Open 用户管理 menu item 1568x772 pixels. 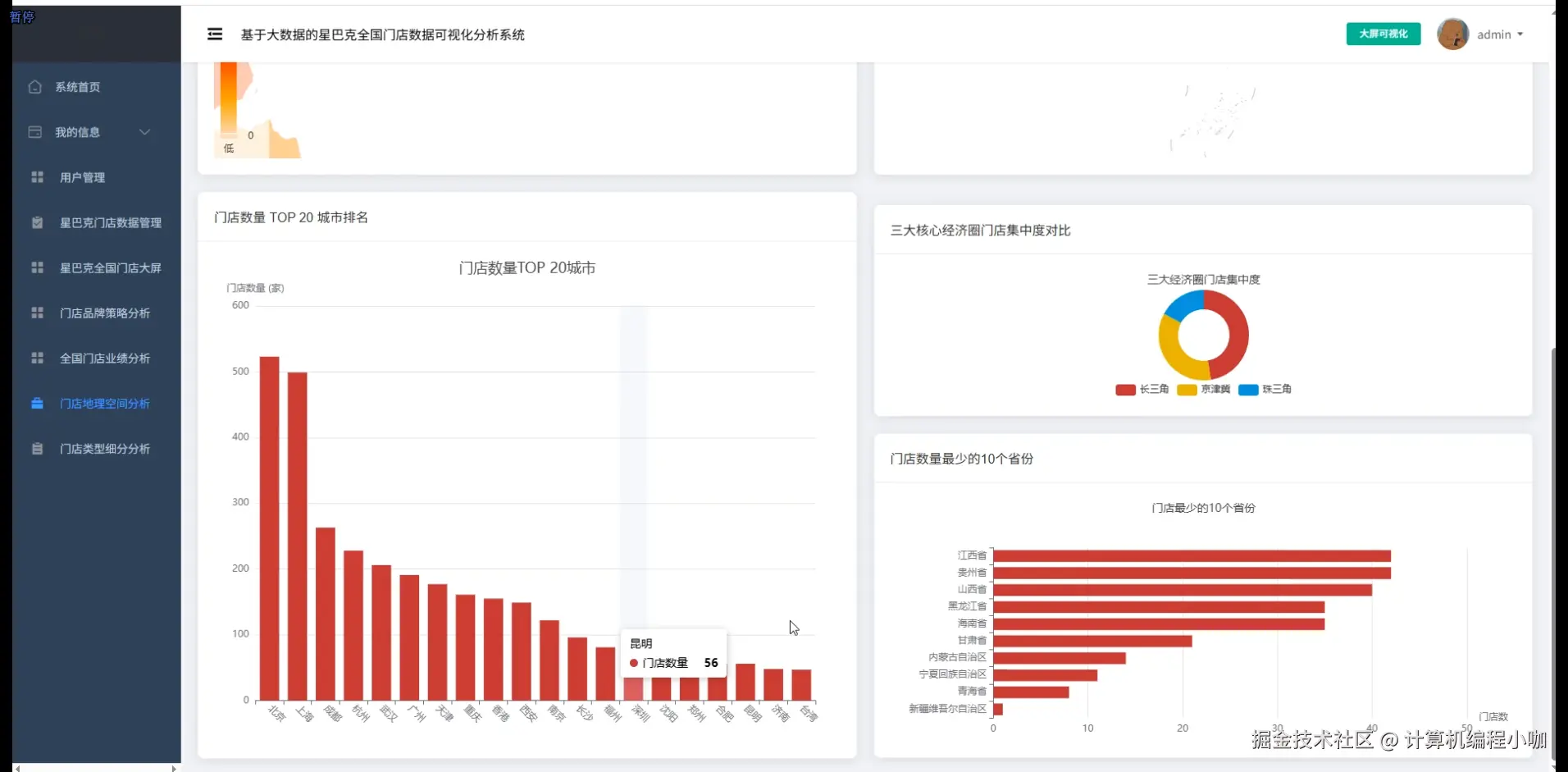pyautogui.click(x=97, y=177)
